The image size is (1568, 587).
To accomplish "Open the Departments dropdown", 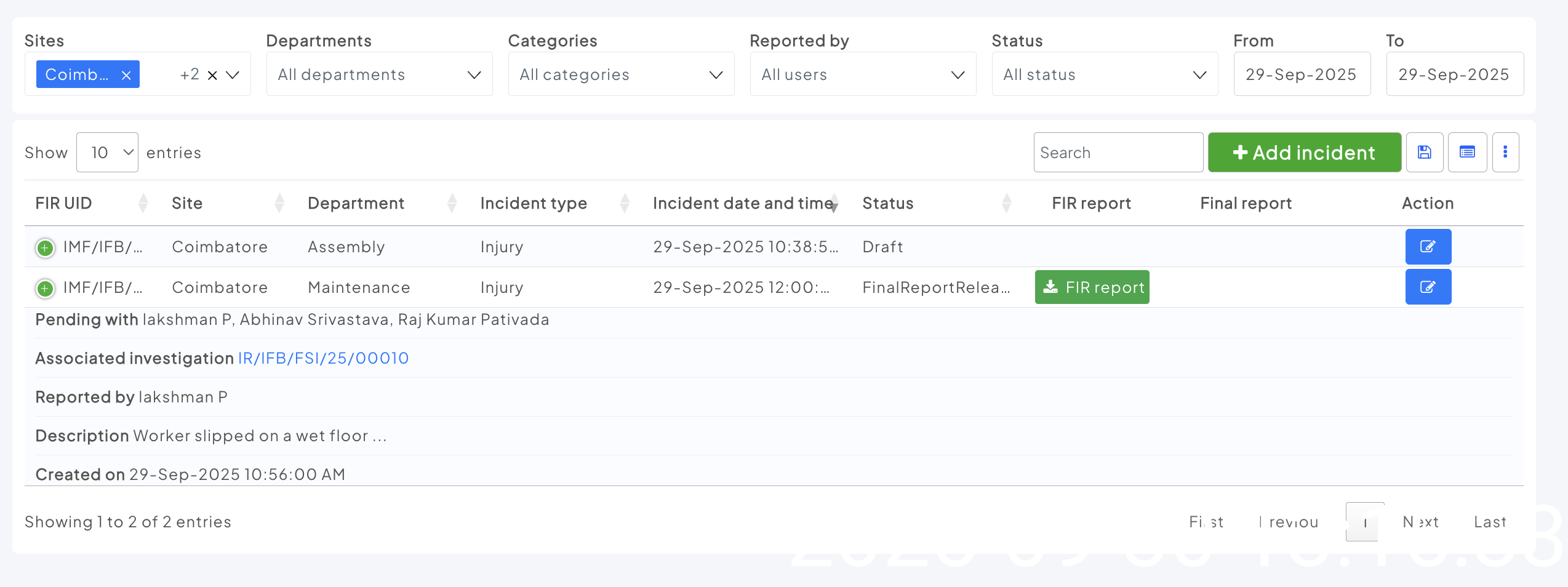I will point(379,74).
